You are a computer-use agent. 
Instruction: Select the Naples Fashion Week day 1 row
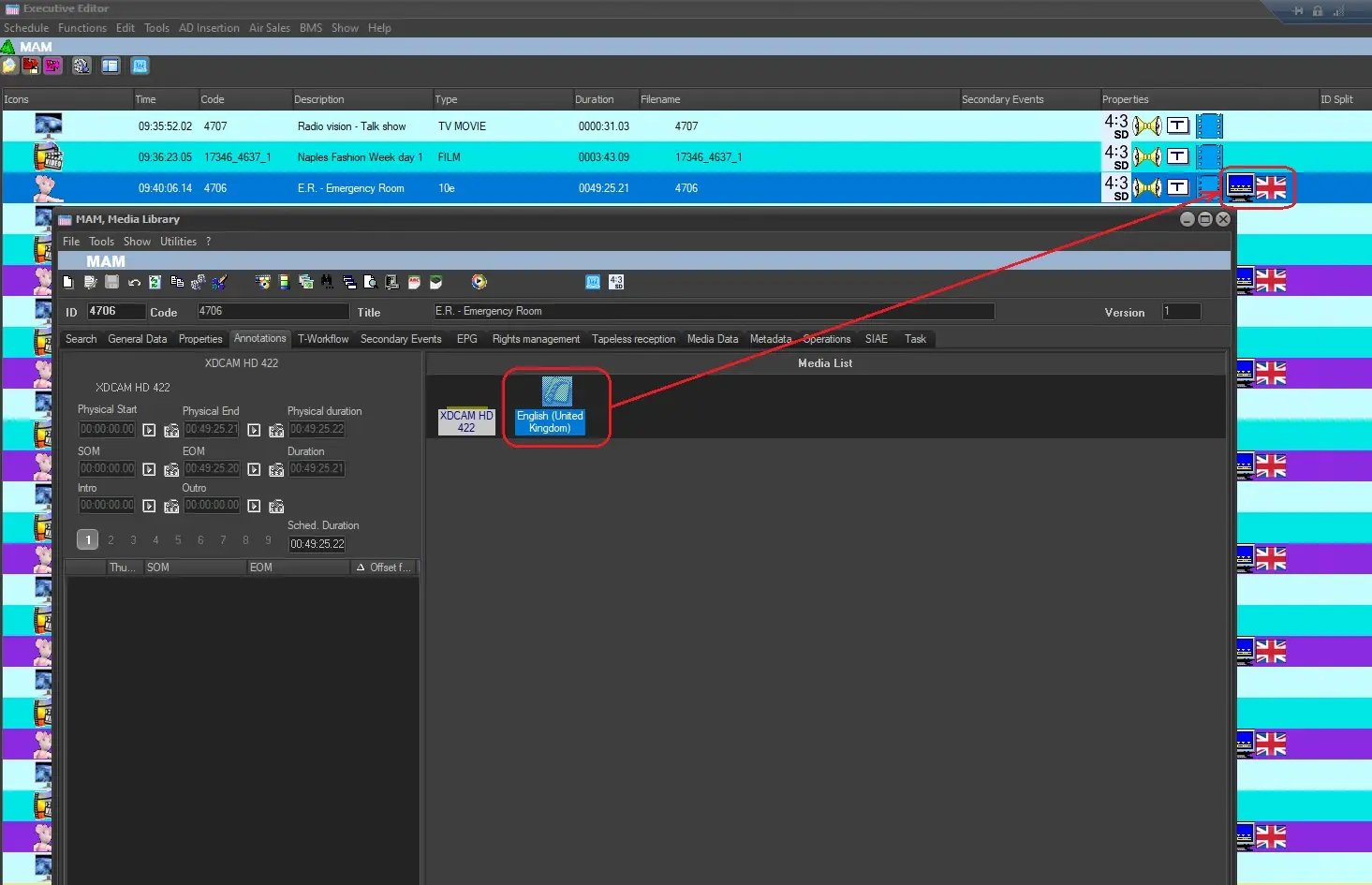tap(360, 157)
